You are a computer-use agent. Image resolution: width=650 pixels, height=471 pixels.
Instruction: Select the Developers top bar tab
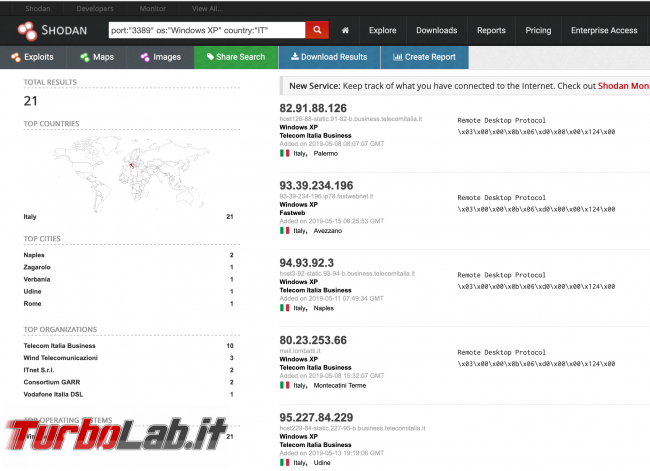[x=95, y=8]
